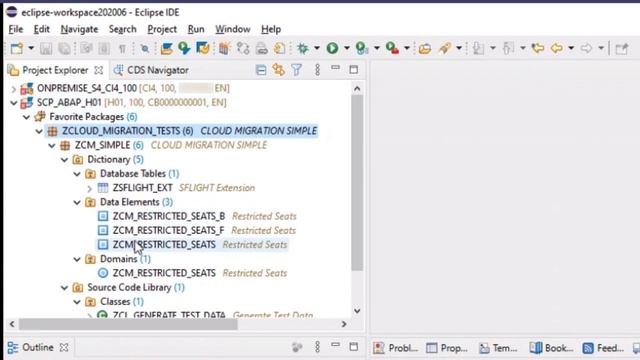
Task: Open the Search menu
Action: point(122,29)
